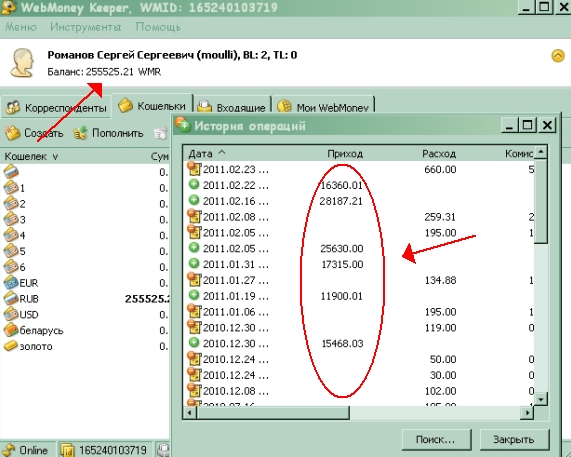Click the 28187.21 income amount
The image size is (571, 457).
tap(341, 201)
